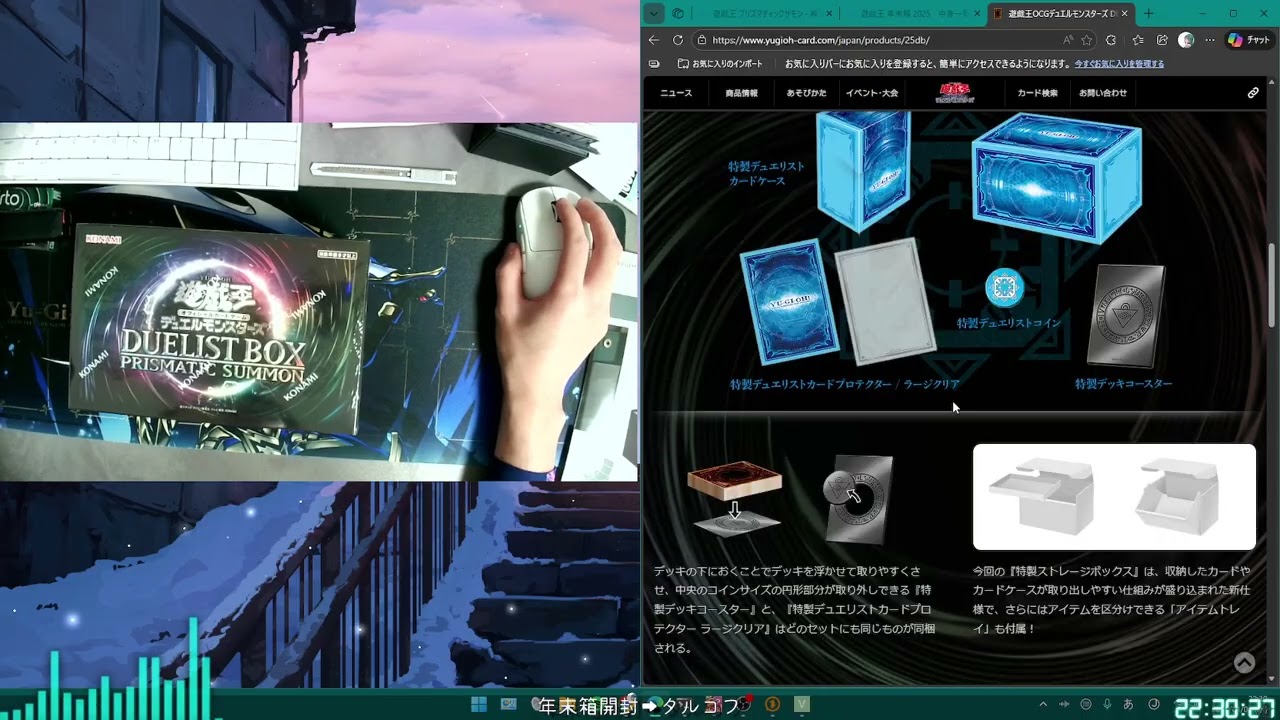Screen dimensions: 1280x720
Task: Open the orange circular taskbar app
Action: coord(772,705)
